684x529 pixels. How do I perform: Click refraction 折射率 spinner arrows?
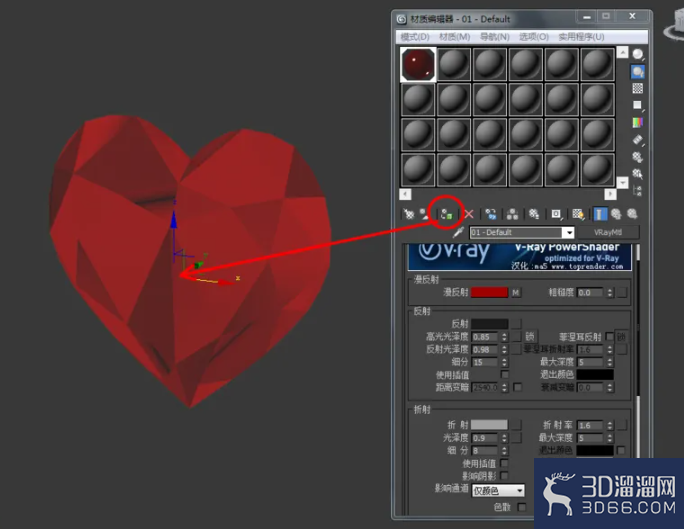pos(610,425)
